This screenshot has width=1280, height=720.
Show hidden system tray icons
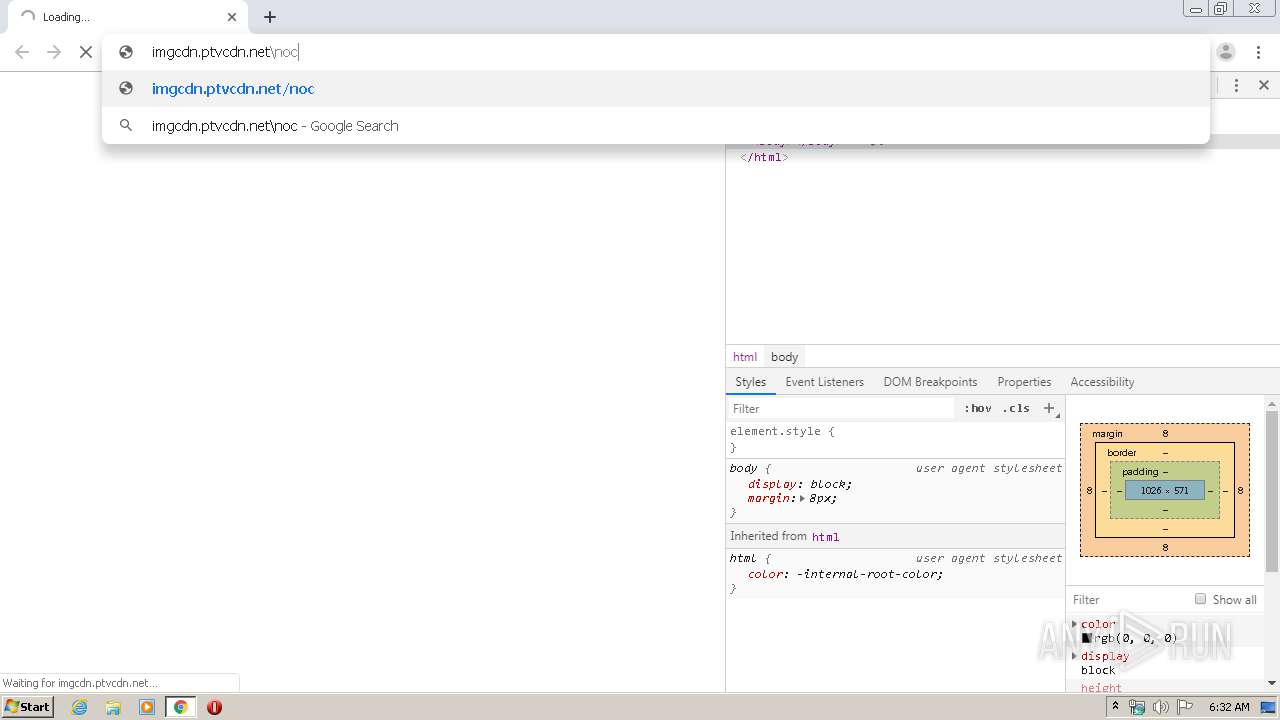pos(1115,707)
